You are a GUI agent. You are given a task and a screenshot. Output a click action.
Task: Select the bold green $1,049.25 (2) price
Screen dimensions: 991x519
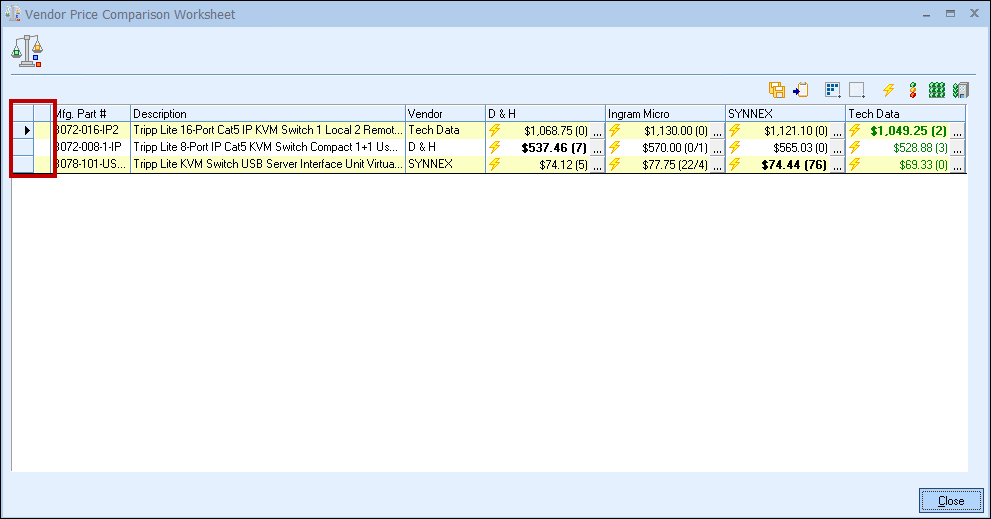908,131
